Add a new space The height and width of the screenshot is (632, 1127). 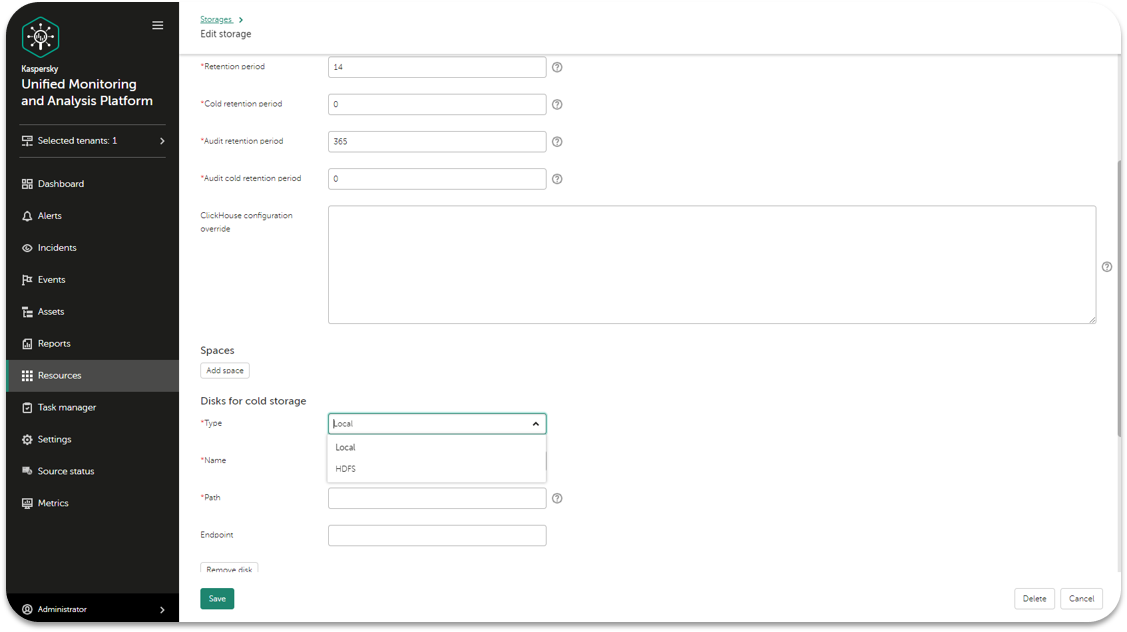(224, 369)
